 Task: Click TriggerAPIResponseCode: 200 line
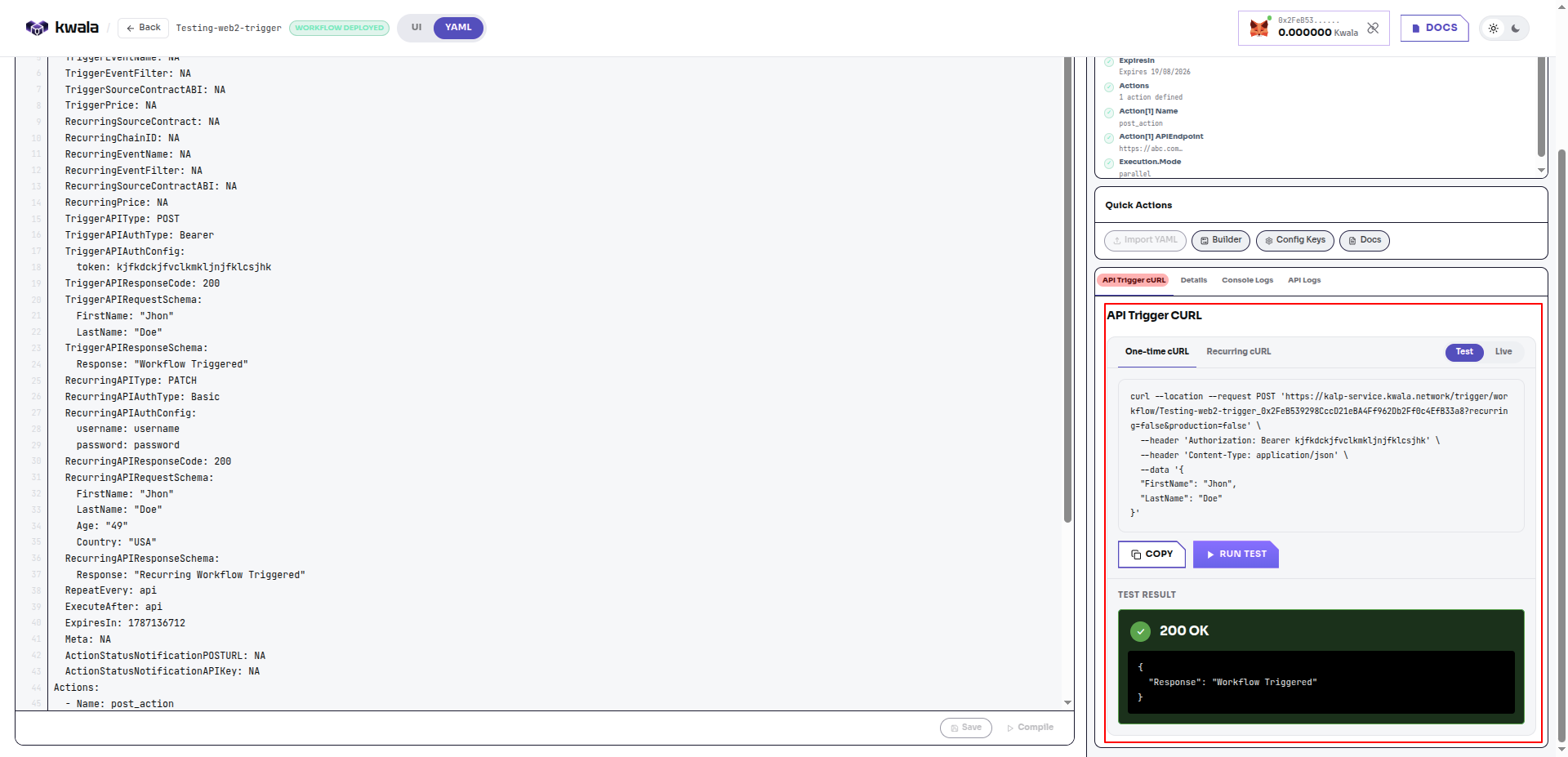point(142,283)
